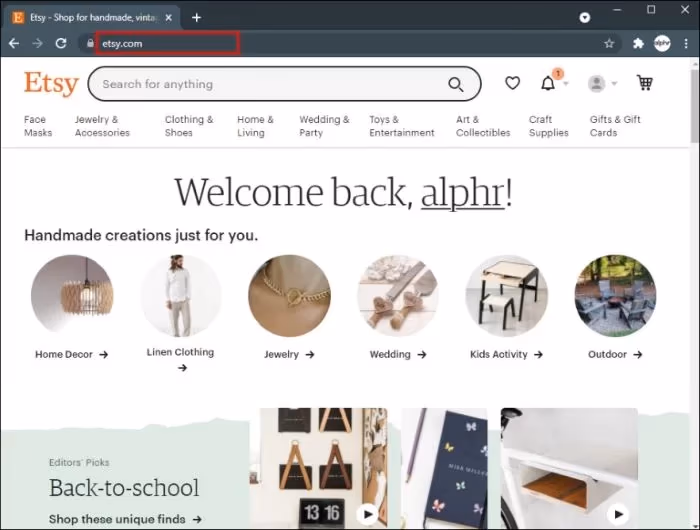
Task: Select the Craft Supplies category
Action: pos(548,126)
